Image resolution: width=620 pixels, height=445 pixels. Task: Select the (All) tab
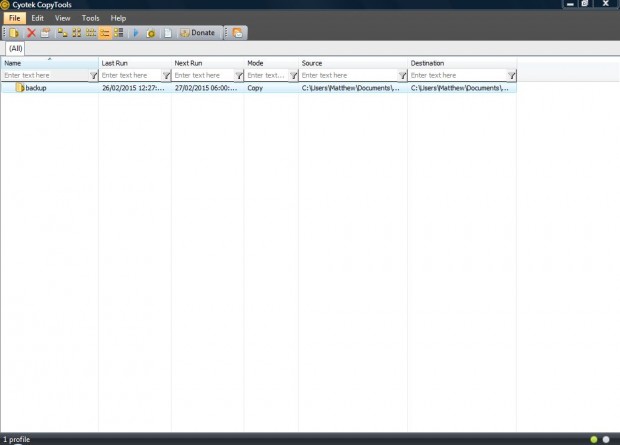[15, 49]
